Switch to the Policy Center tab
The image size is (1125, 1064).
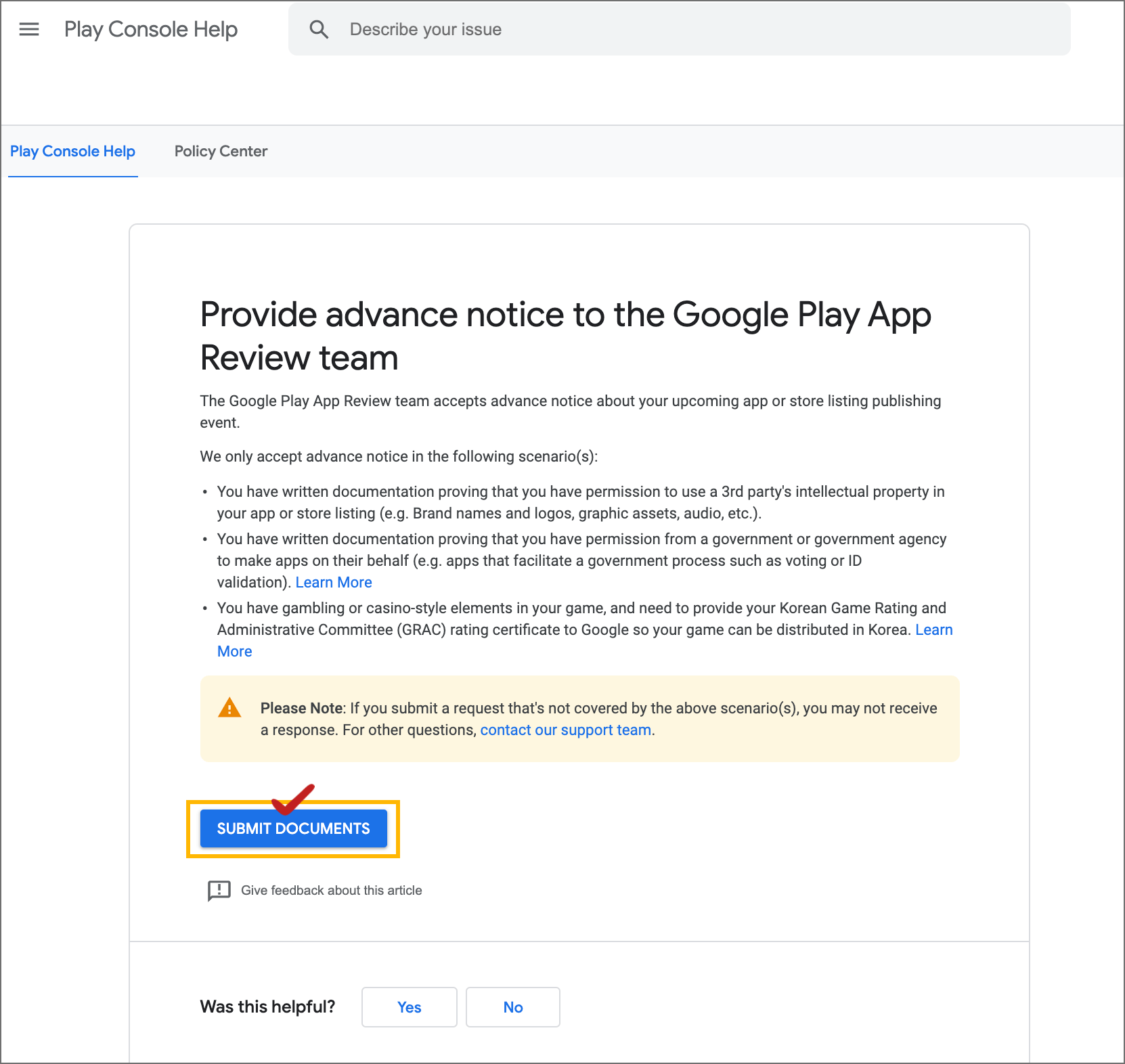[x=221, y=151]
